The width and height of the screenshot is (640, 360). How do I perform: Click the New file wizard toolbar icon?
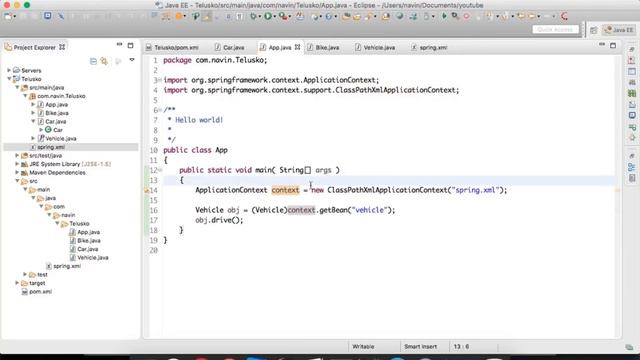8,16
